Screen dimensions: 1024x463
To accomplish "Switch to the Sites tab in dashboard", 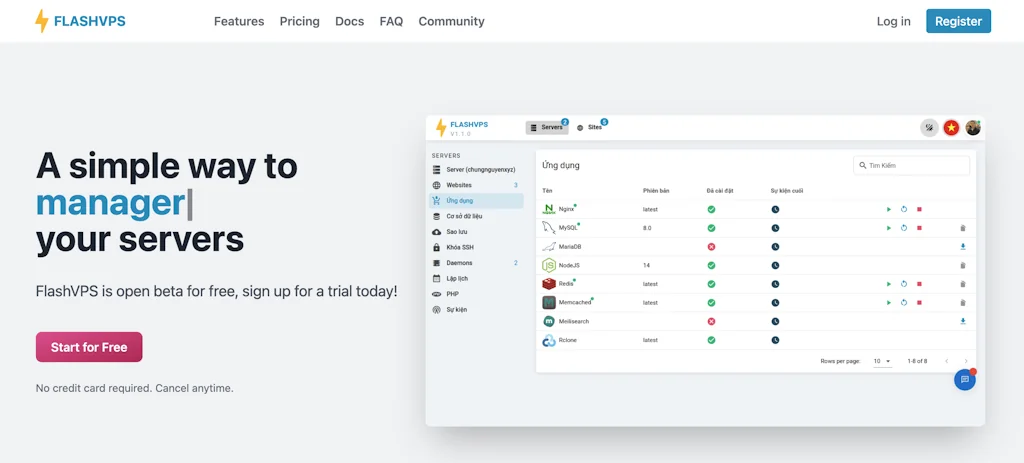I will (x=590, y=127).
